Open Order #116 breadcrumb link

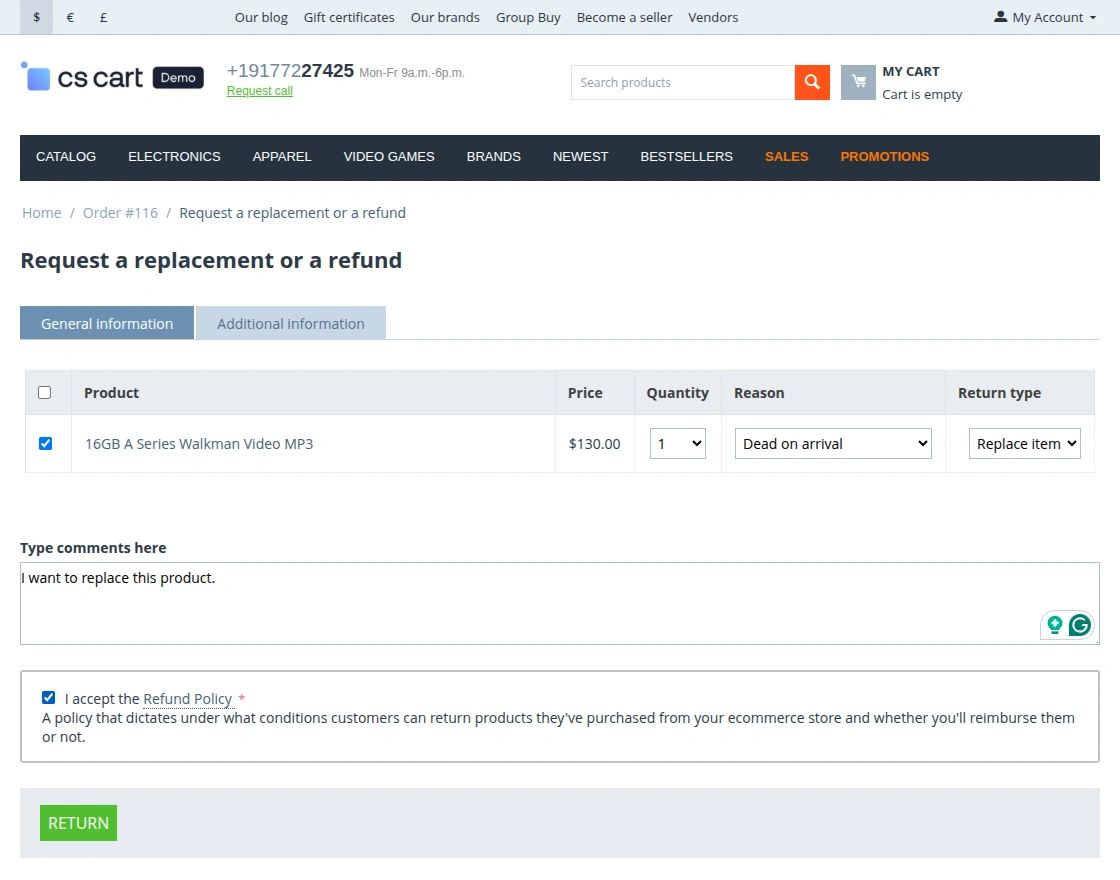(x=120, y=213)
